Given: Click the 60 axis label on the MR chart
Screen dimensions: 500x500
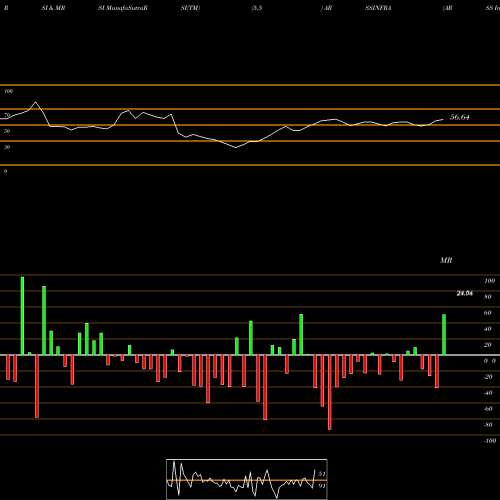Looking at the screenshot, I should pyautogui.click(x=487, y=313).
